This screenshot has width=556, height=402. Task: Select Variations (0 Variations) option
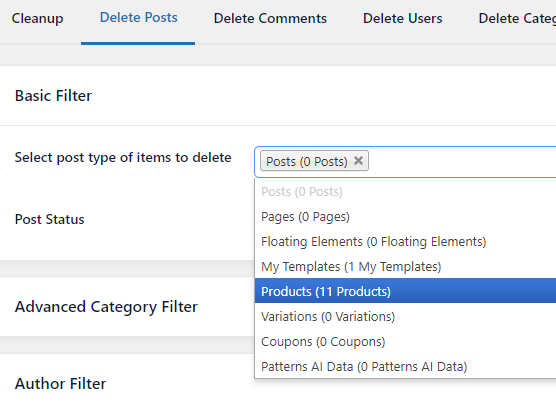click(x=405, y=316)
